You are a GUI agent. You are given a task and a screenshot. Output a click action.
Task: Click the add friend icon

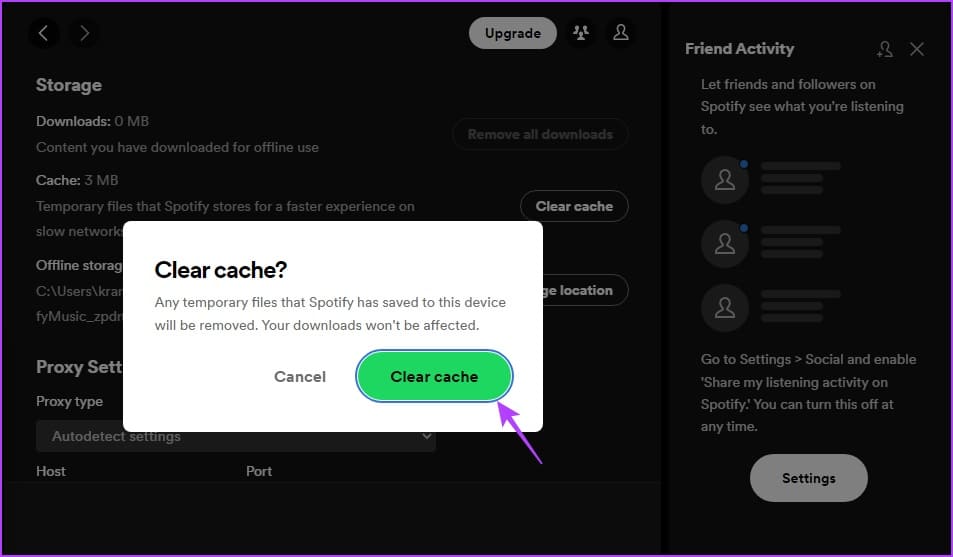point(884,49)
